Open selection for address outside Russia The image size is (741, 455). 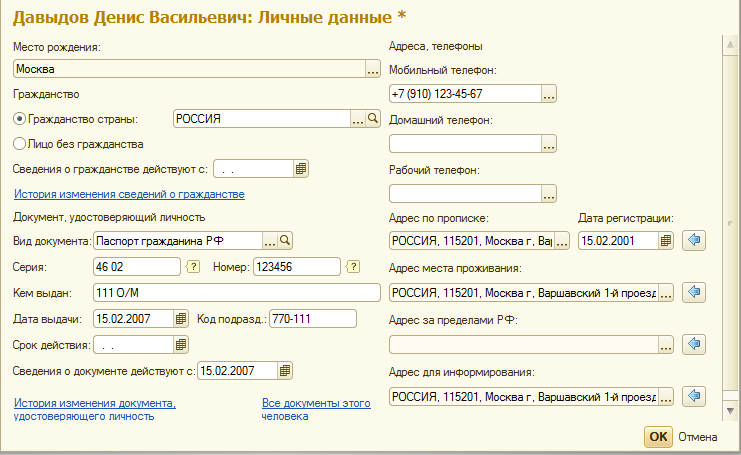click(666, 345)
